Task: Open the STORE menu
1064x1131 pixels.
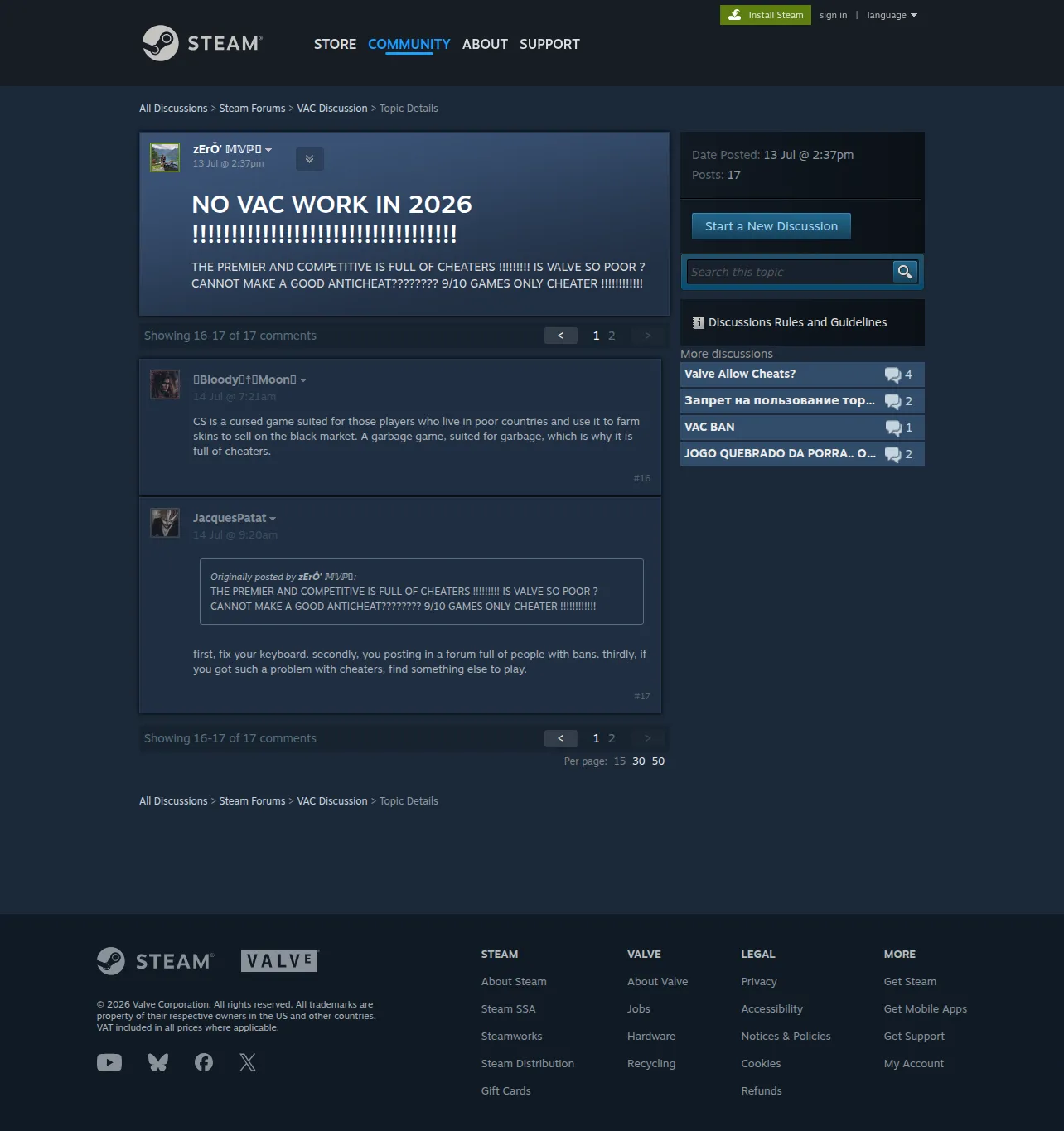Action: (x=335, y=44)
